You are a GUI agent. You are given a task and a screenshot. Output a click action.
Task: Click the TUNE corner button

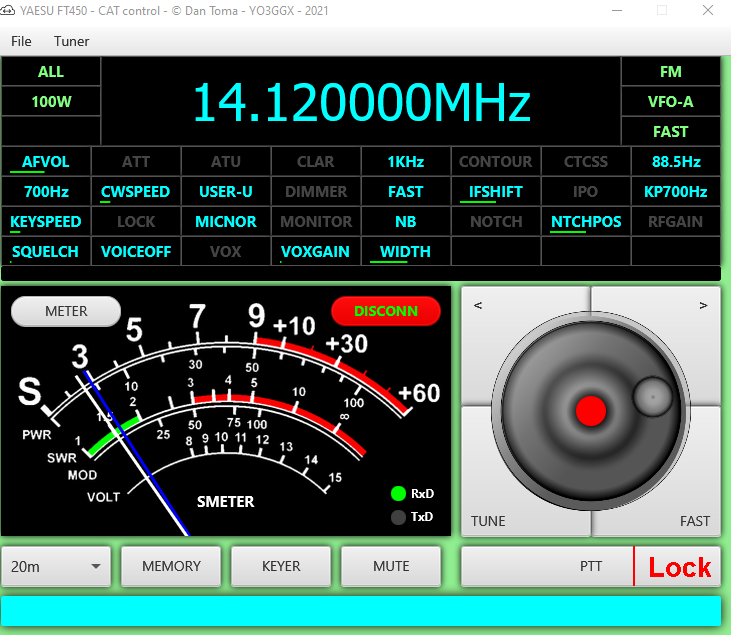point(488,521)
